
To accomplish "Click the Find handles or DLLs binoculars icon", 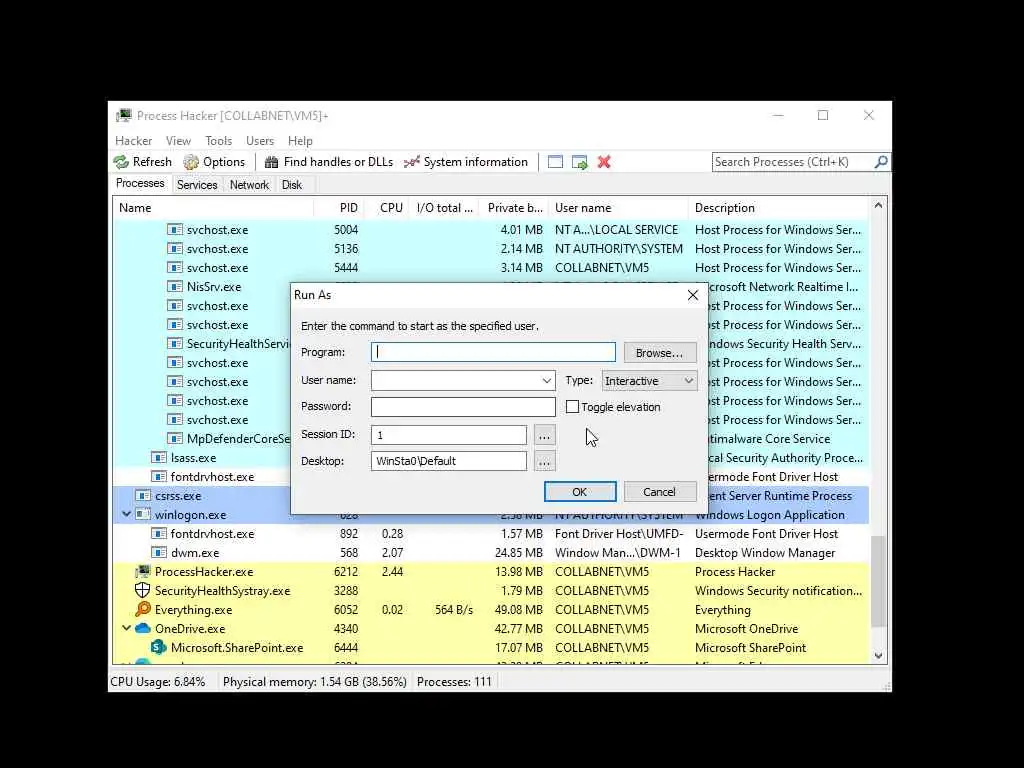I will (x=272, y=162).
